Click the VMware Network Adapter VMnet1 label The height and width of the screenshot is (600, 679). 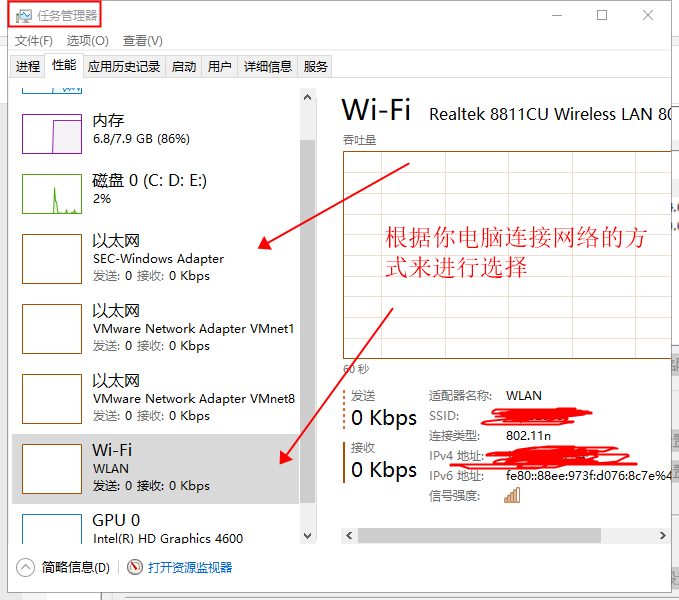coord(194,329)
